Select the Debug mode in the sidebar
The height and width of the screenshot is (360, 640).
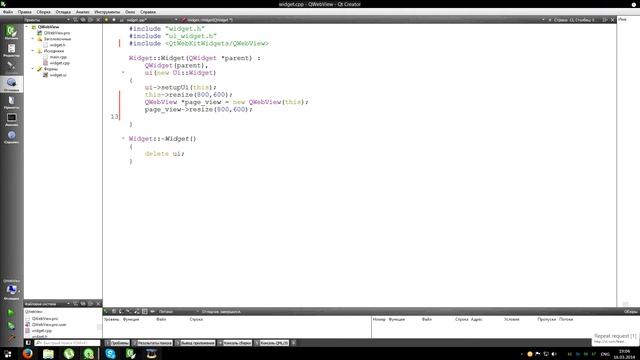pyautogui.click(x=11, y=84)
